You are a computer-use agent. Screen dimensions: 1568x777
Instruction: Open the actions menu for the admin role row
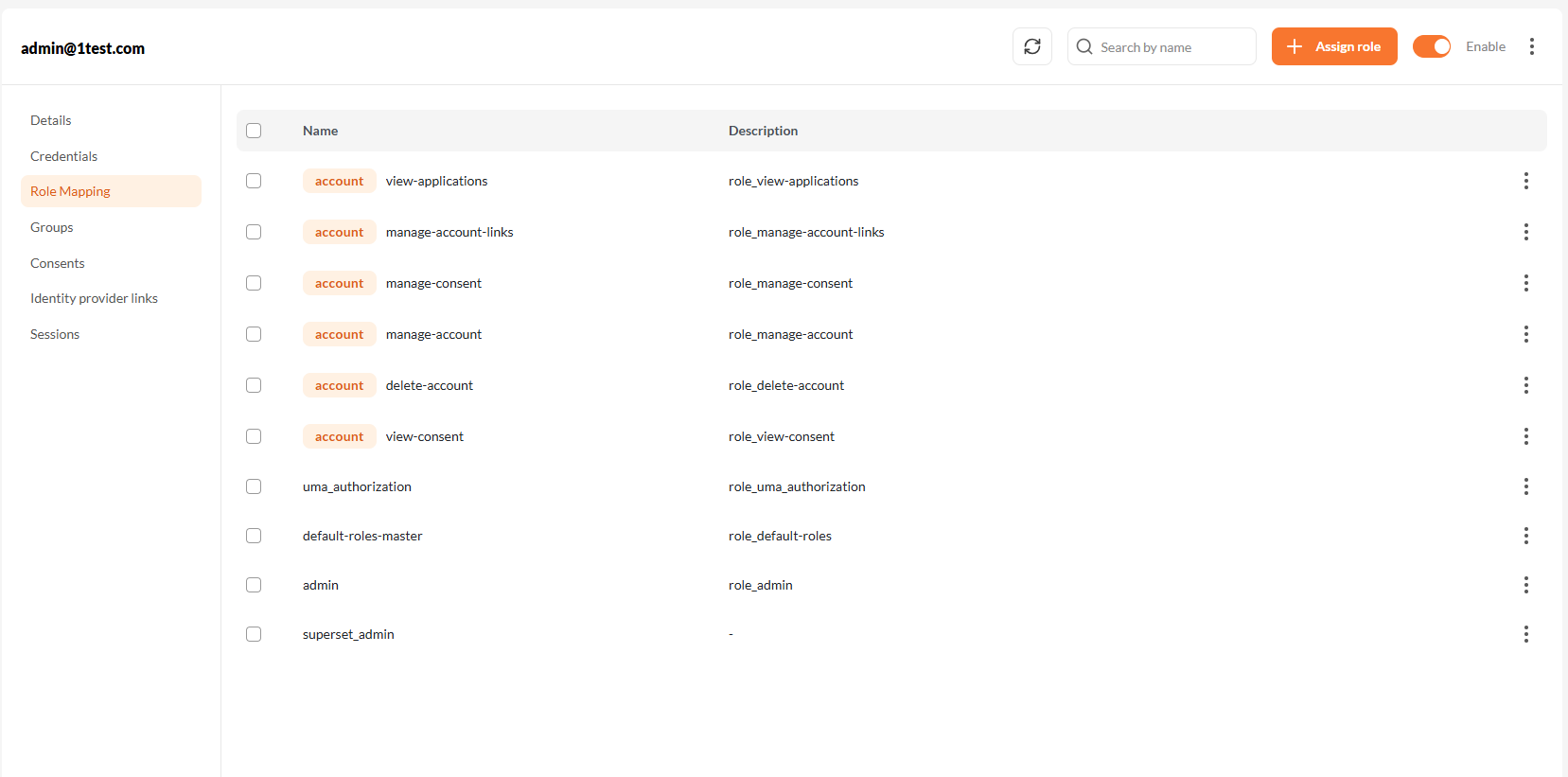pos(1525,585)
